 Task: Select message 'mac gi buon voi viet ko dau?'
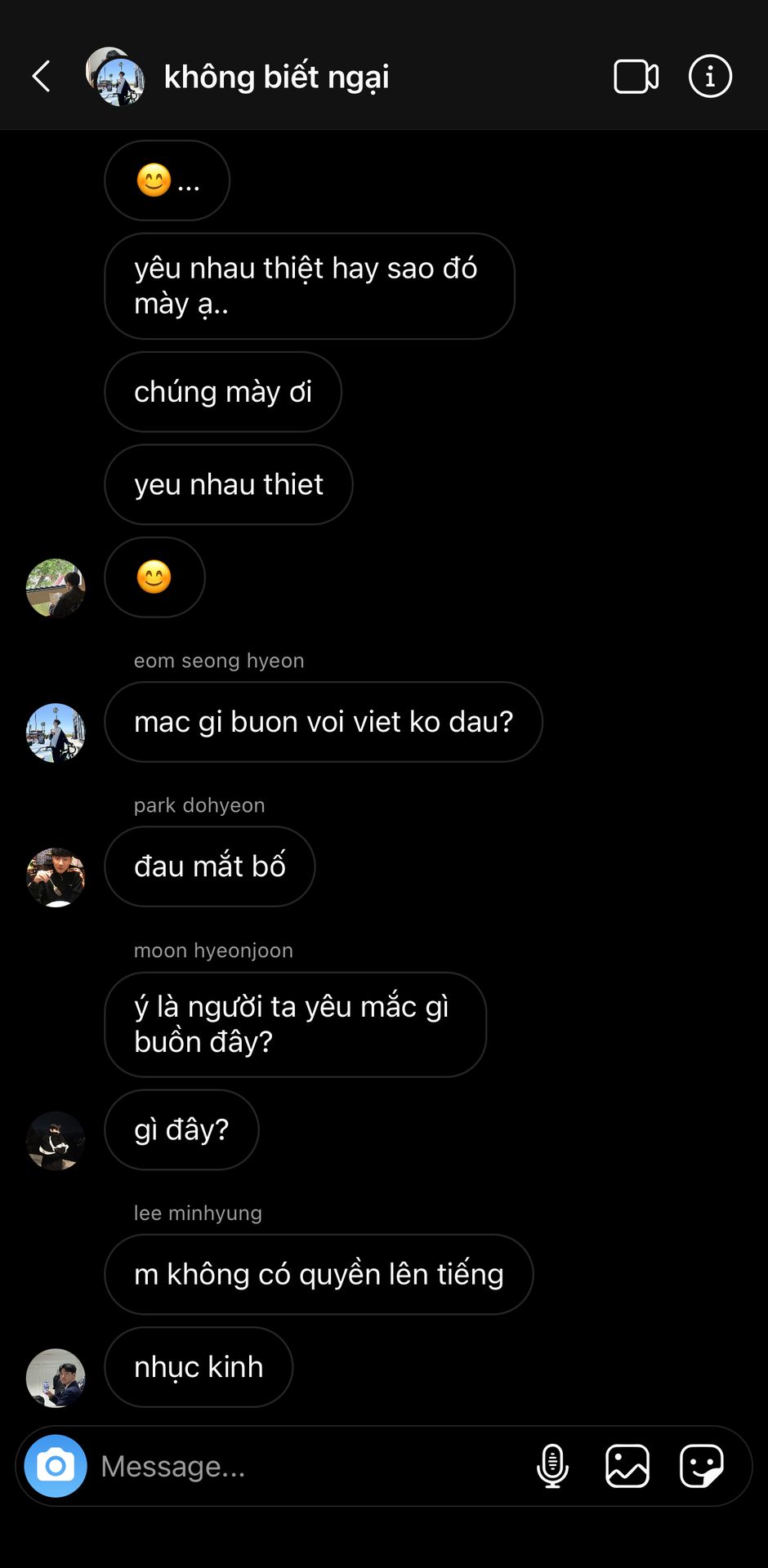[x=324, y=722]
